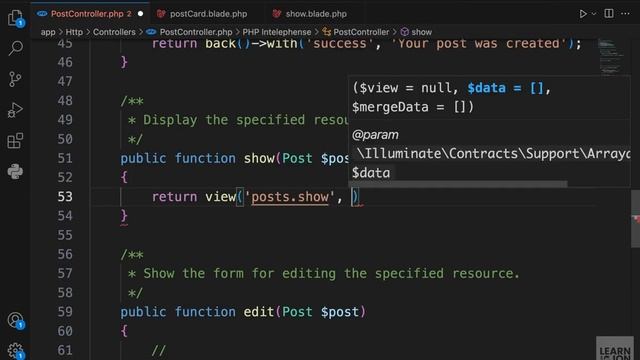Select the 'PostController' class breadcrumb

pyautogui.click(x=361, y=32)
